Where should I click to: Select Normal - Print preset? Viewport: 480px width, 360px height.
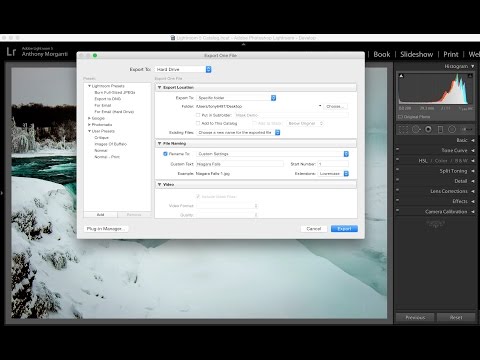[107, 157]
